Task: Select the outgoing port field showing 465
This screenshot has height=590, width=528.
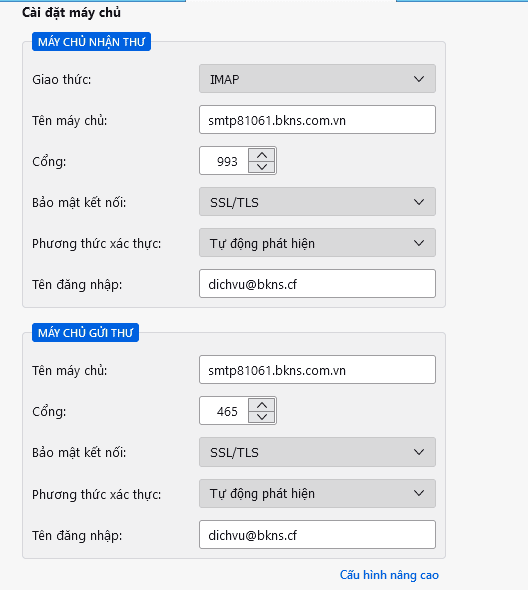Action: (x=225, y=411)
